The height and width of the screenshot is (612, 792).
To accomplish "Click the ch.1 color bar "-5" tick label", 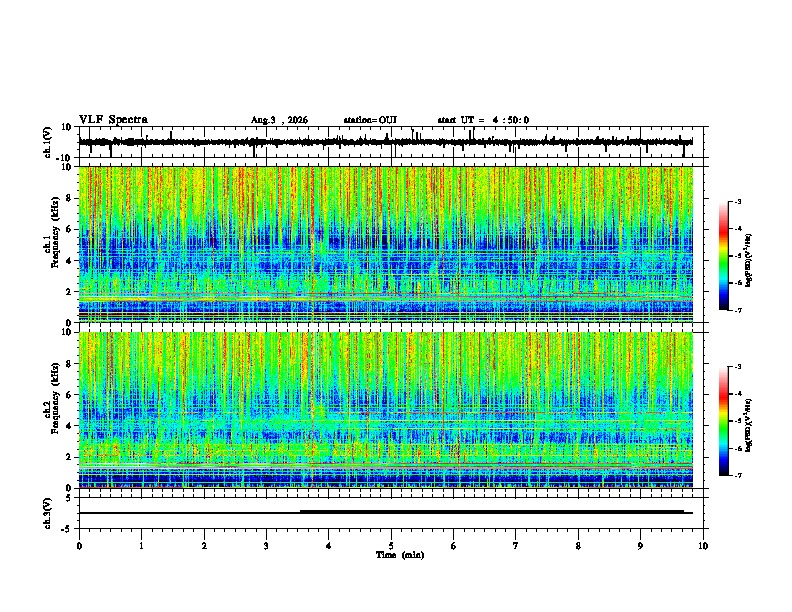I will point(737,256).
